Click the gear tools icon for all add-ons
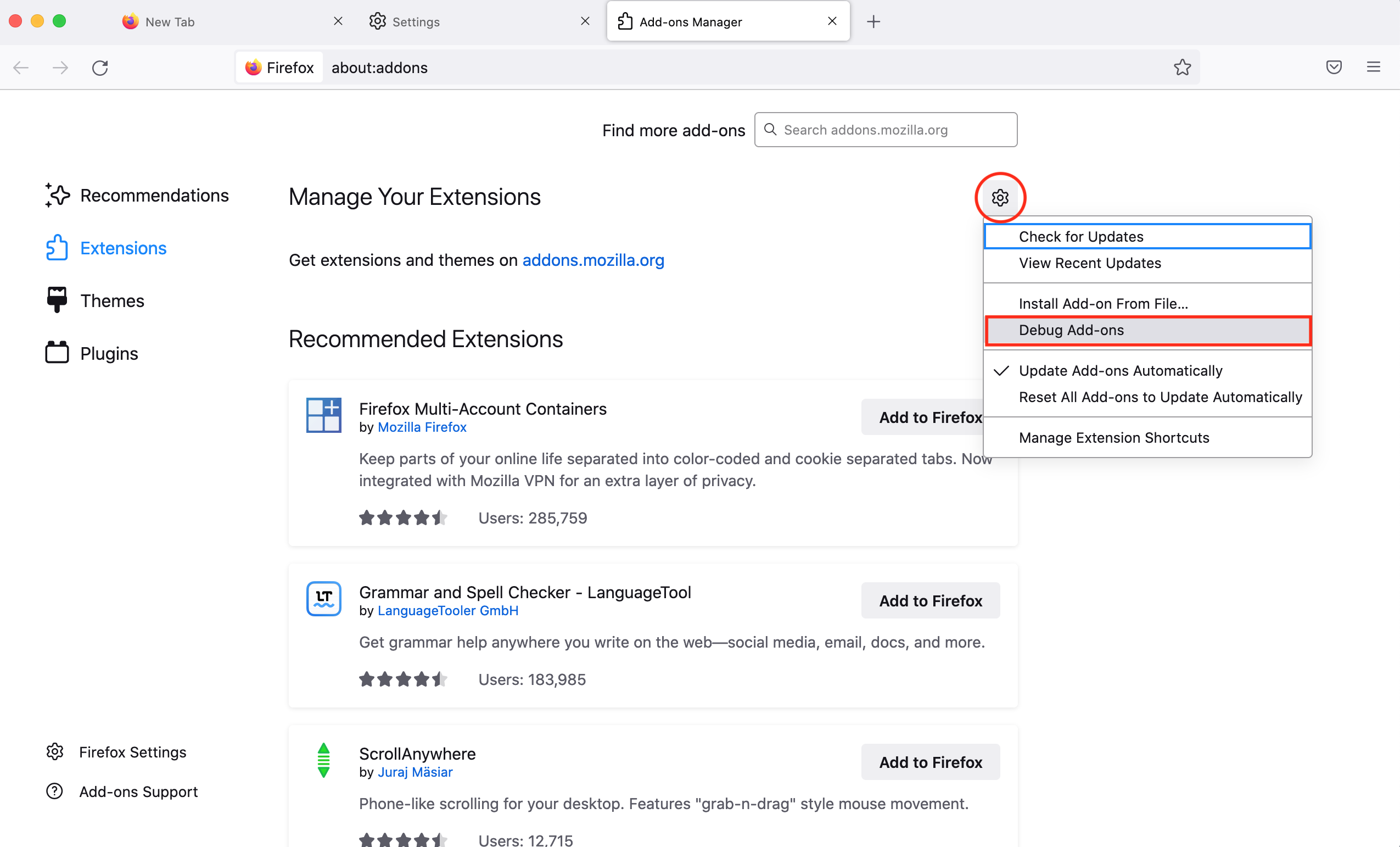Screen dimensions: 1400x847 coord(1000,197)
